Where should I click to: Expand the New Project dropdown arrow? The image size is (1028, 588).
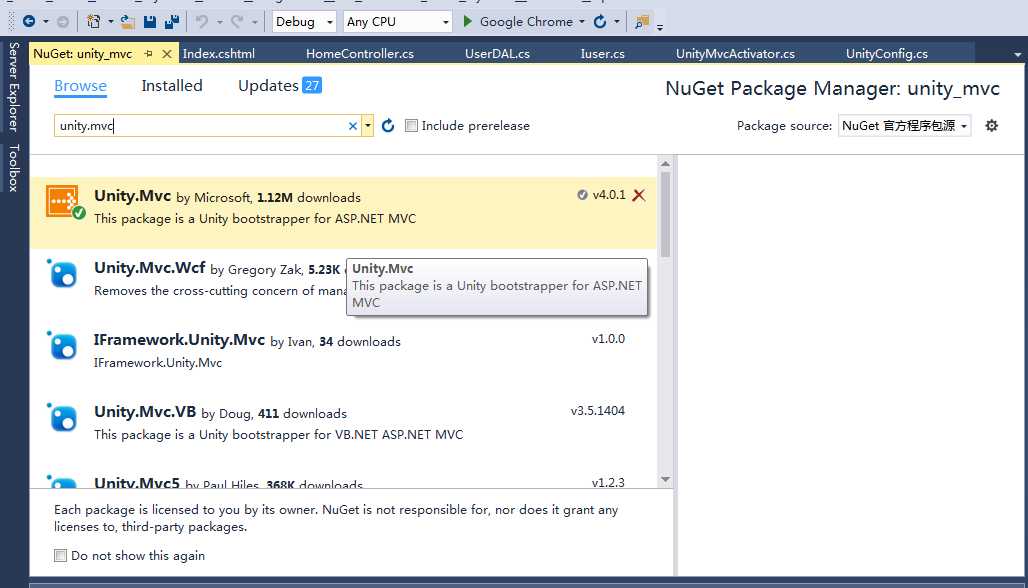coord(111,22)
